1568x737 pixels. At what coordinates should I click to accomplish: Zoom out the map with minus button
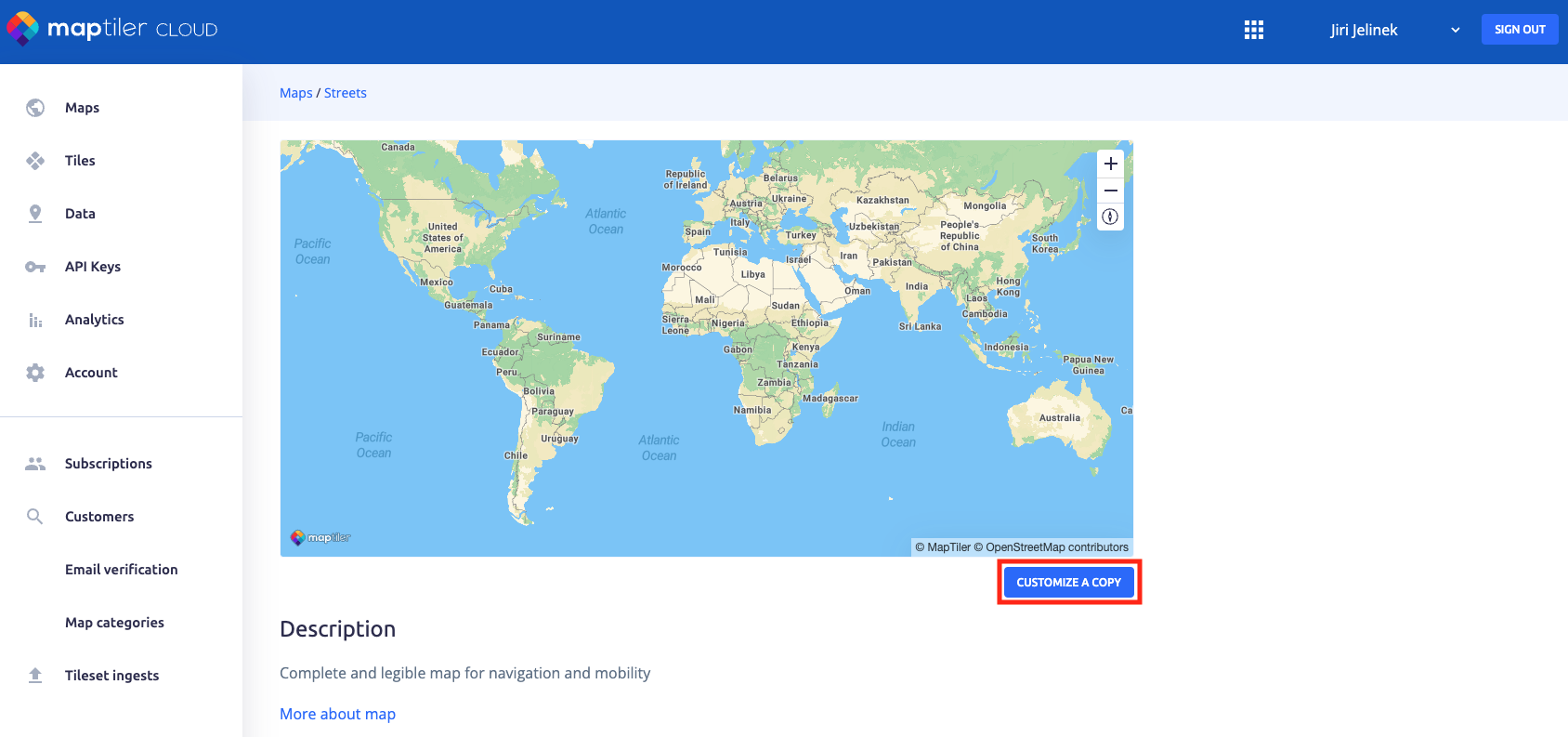click(x=1110, y=191)
